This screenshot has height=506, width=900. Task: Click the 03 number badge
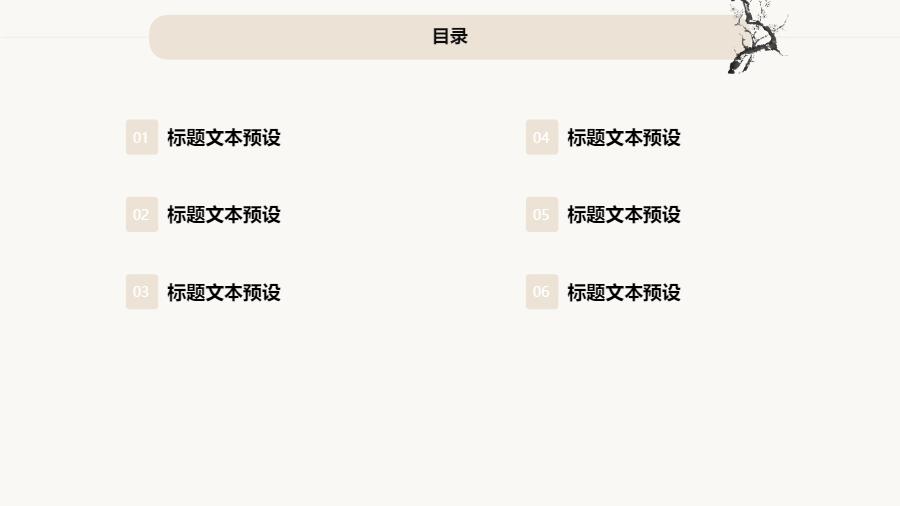coord(141,292)
